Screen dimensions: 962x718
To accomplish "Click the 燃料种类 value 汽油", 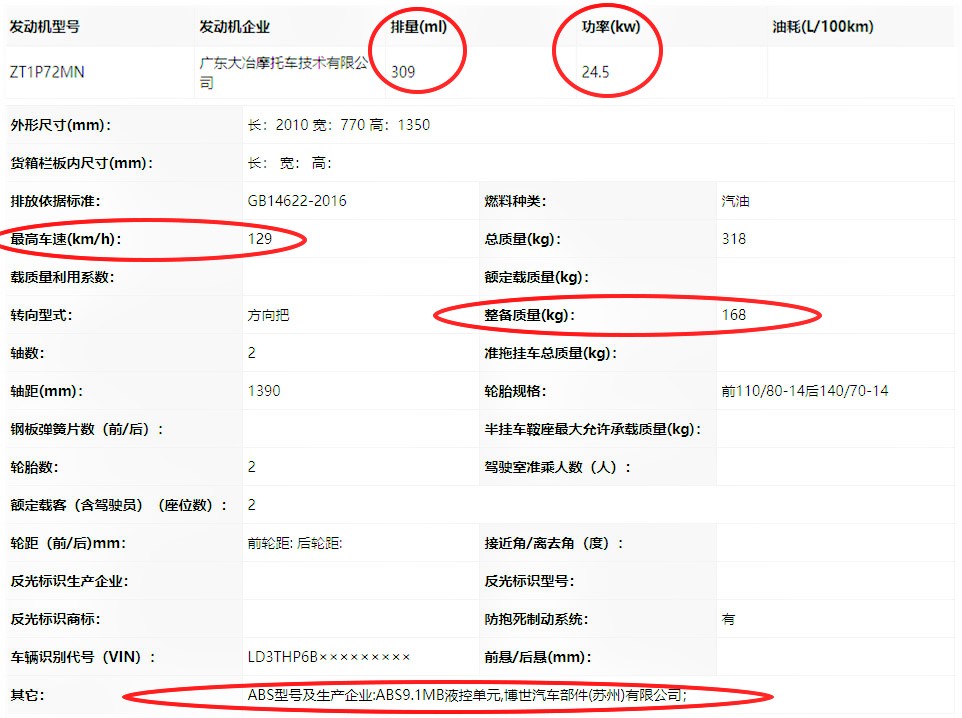I will click(x=735, y=201).
